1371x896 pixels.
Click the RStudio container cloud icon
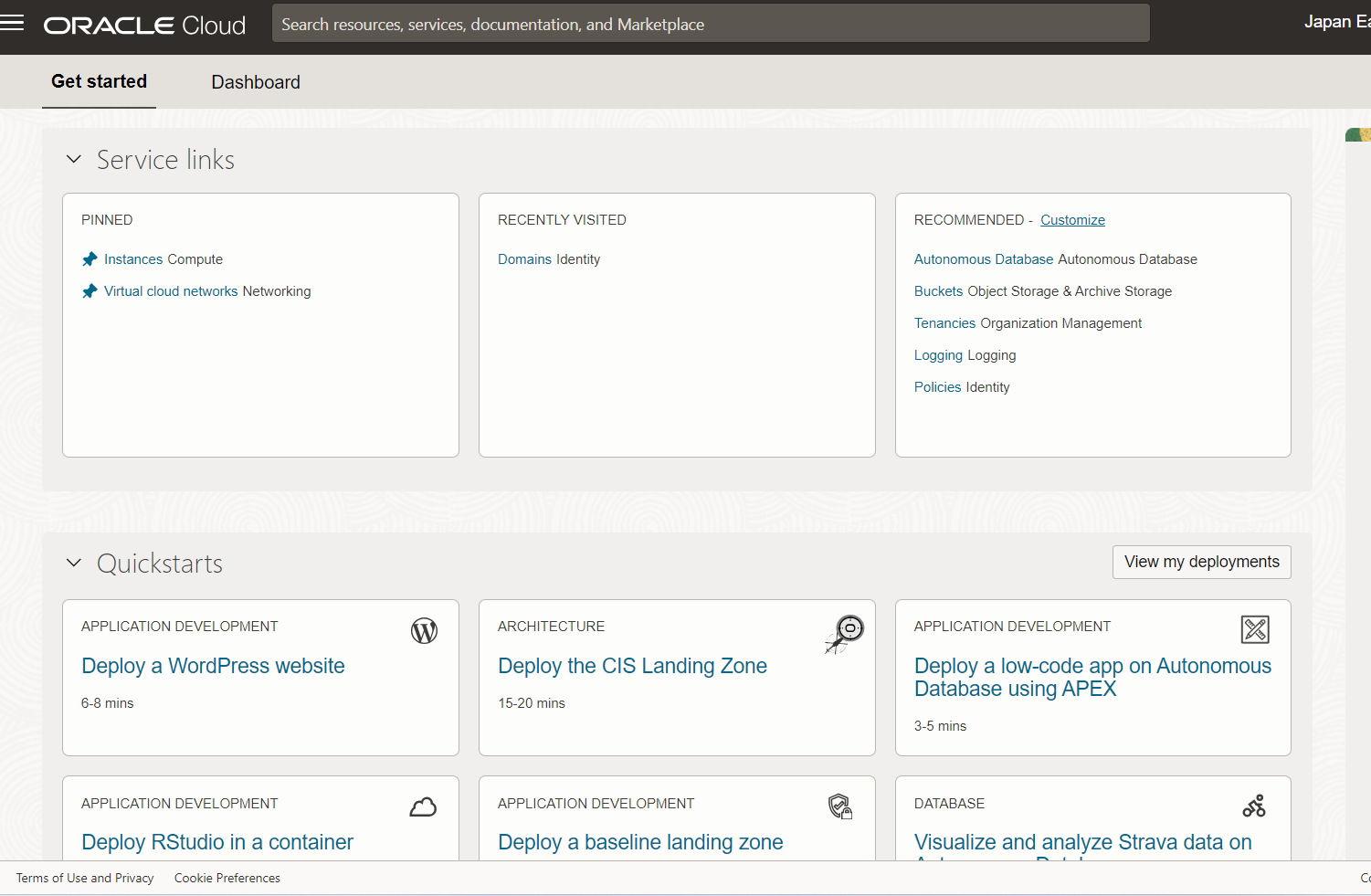[423, 806]
